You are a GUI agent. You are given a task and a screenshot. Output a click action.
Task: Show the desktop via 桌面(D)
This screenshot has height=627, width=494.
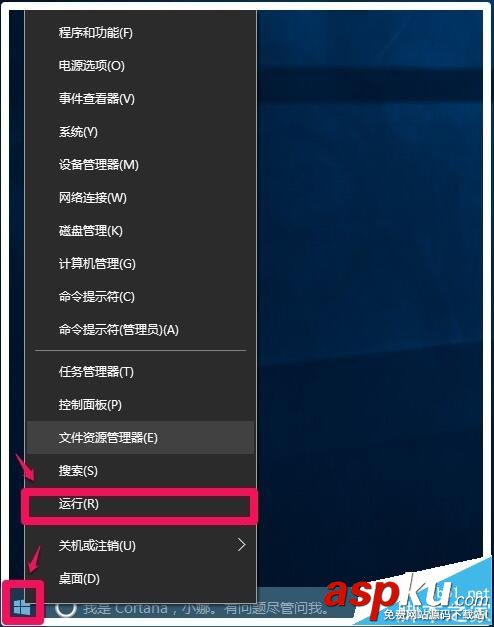(140, 578)
